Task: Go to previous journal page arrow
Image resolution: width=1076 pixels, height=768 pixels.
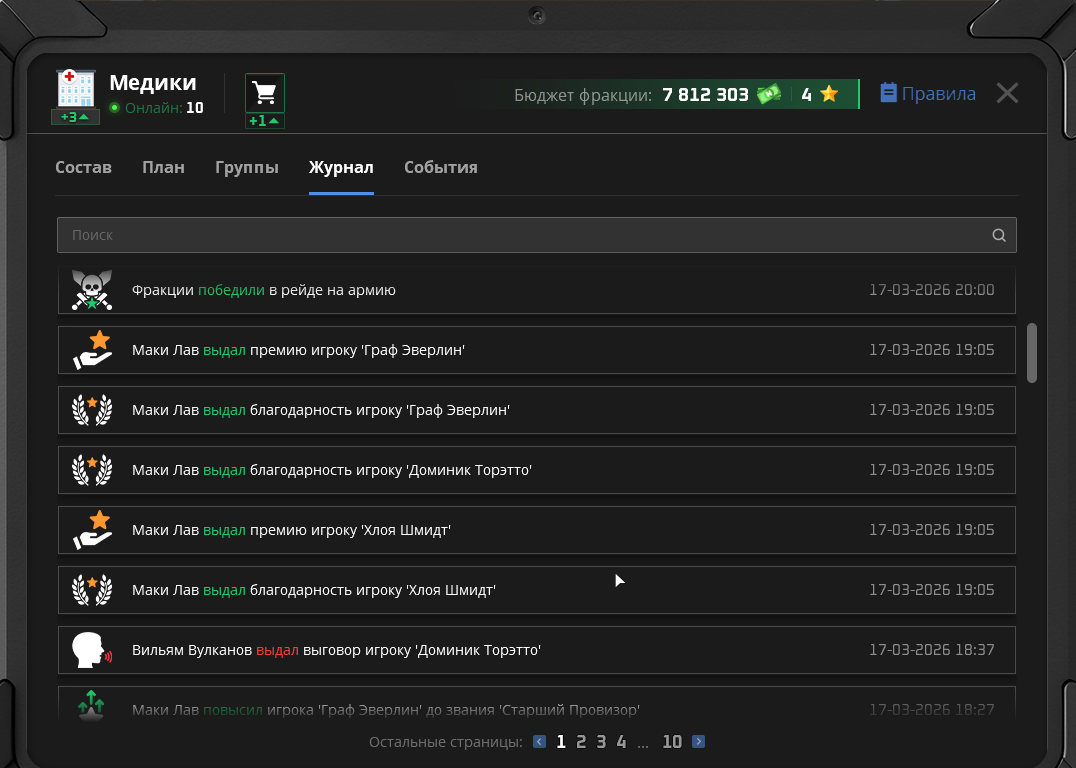Action: pos(540,742)
